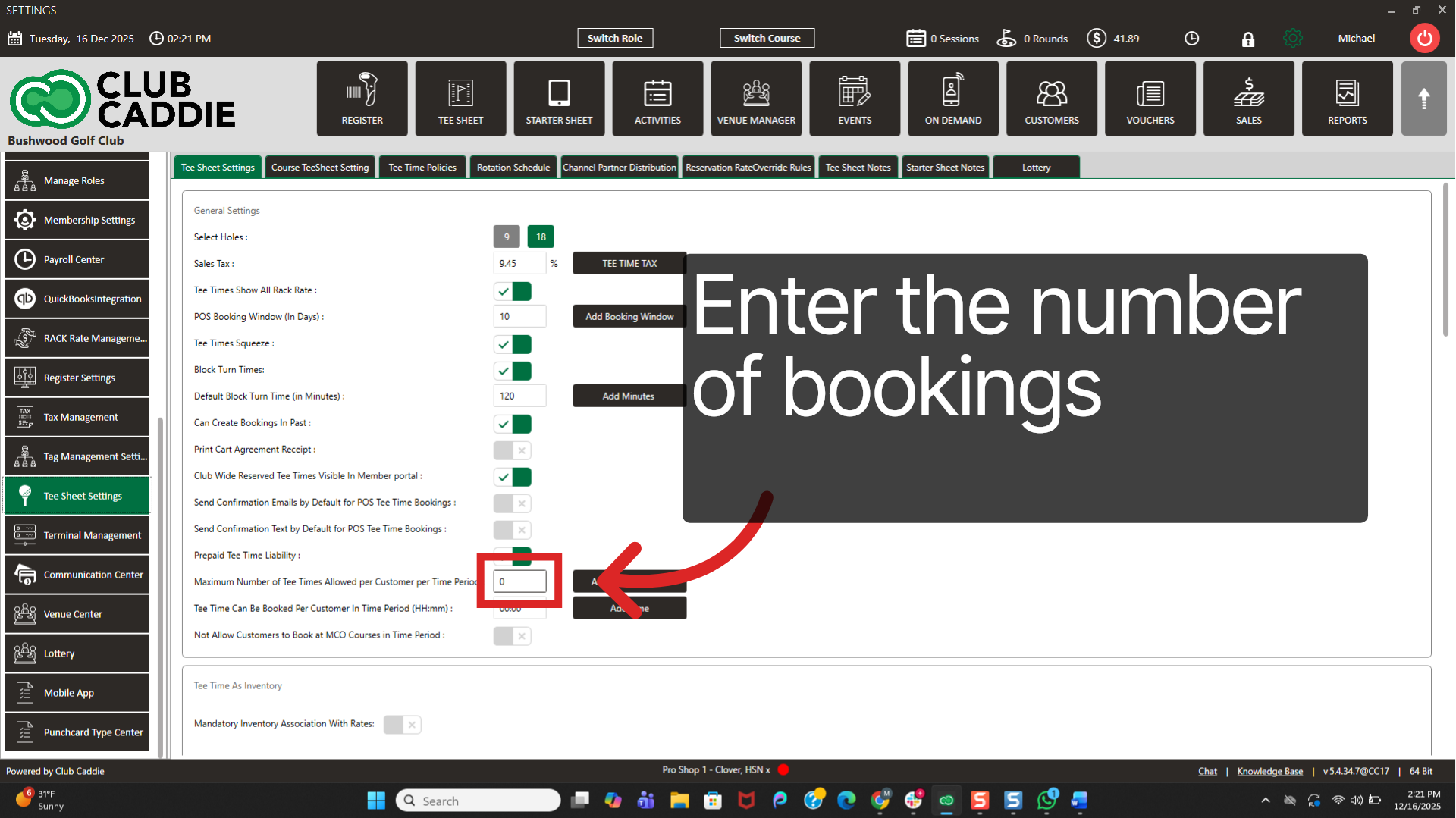
Task: Open the Knowledge Base link
Action: tap(1269, 770)
